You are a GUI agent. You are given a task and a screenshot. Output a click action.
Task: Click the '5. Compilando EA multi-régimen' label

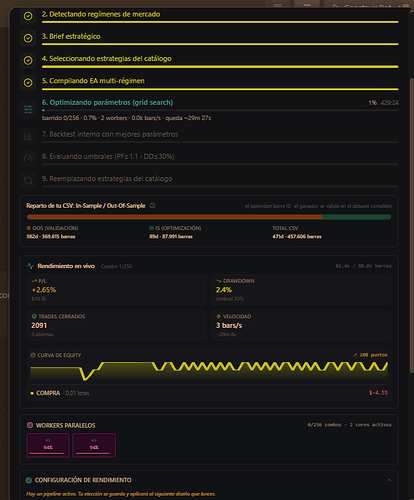tap(93, 81)
